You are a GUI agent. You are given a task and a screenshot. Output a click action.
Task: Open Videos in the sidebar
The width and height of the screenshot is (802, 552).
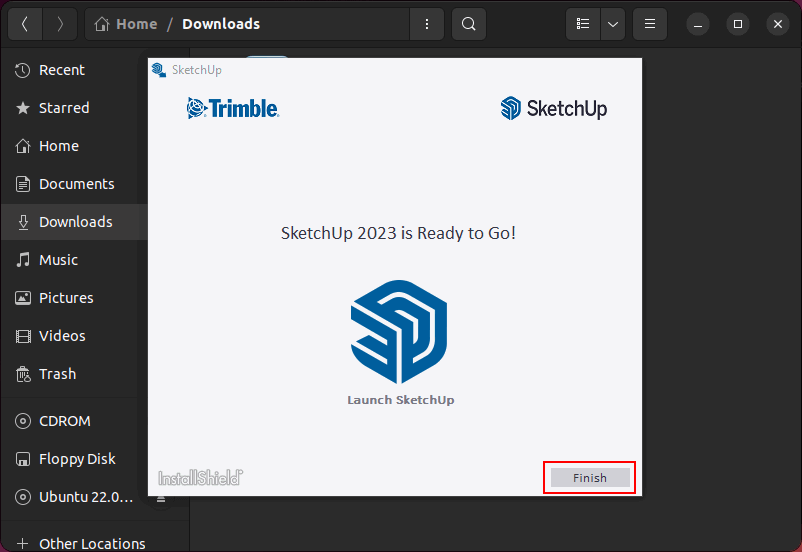pyautogui.click(x=74, y=336)
